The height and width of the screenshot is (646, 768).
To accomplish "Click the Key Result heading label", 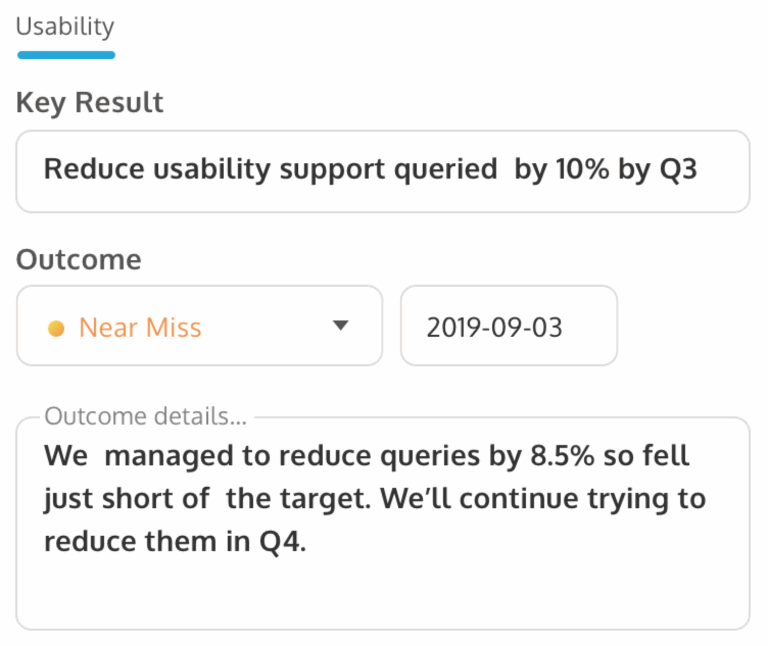I will (90, 102).
